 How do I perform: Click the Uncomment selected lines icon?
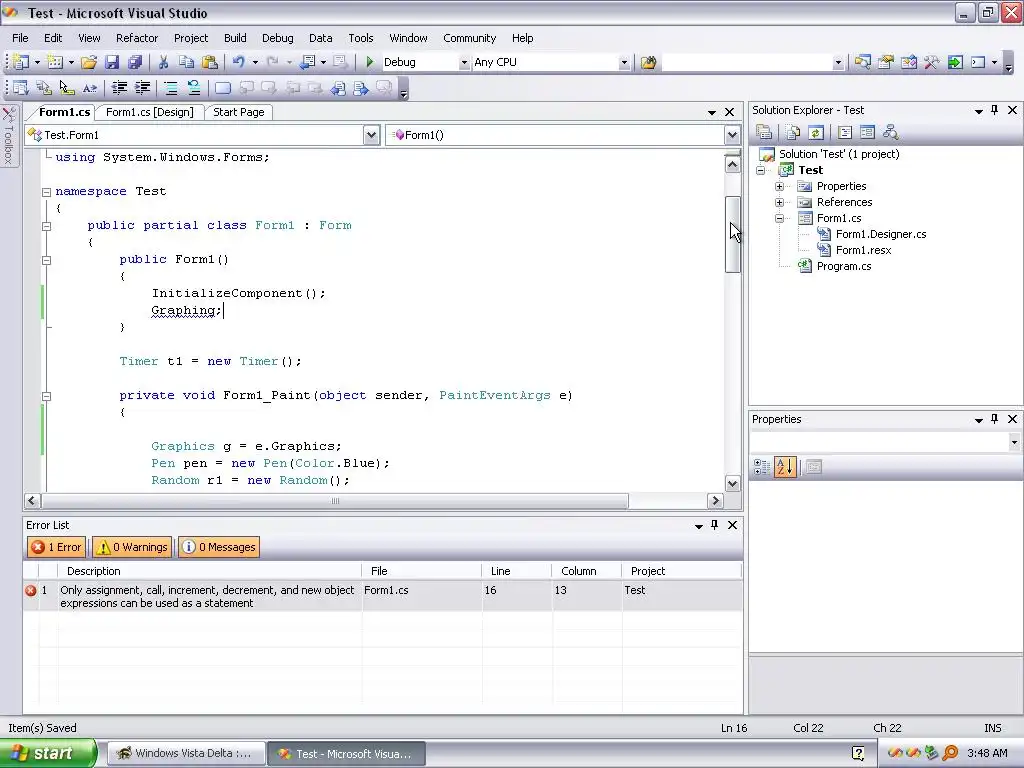coord(193,88)
